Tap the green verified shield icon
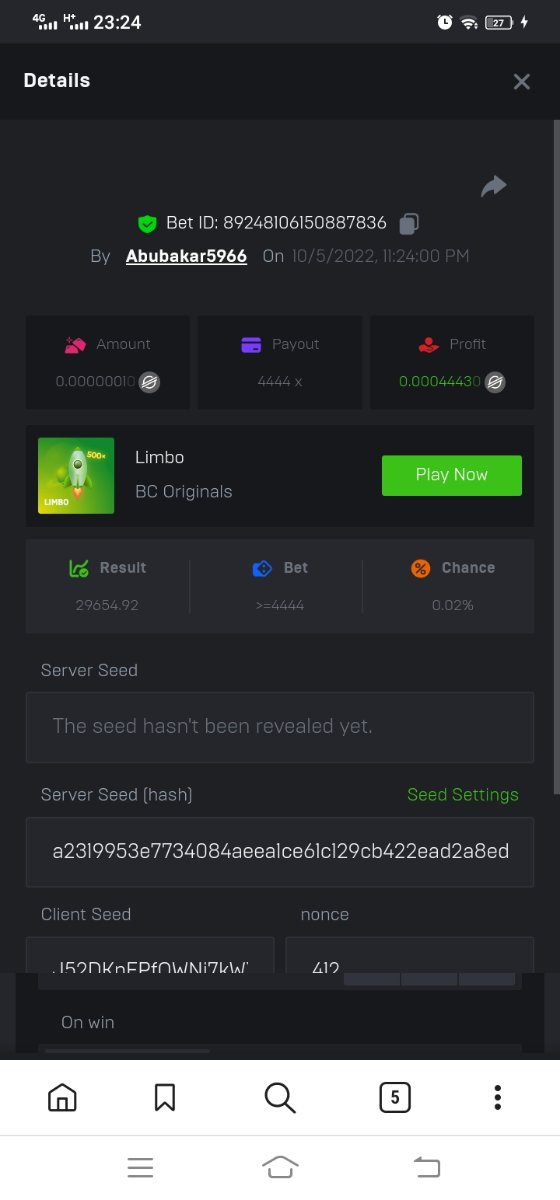Viewport: 560px width, 1200px height. [147, 223]
